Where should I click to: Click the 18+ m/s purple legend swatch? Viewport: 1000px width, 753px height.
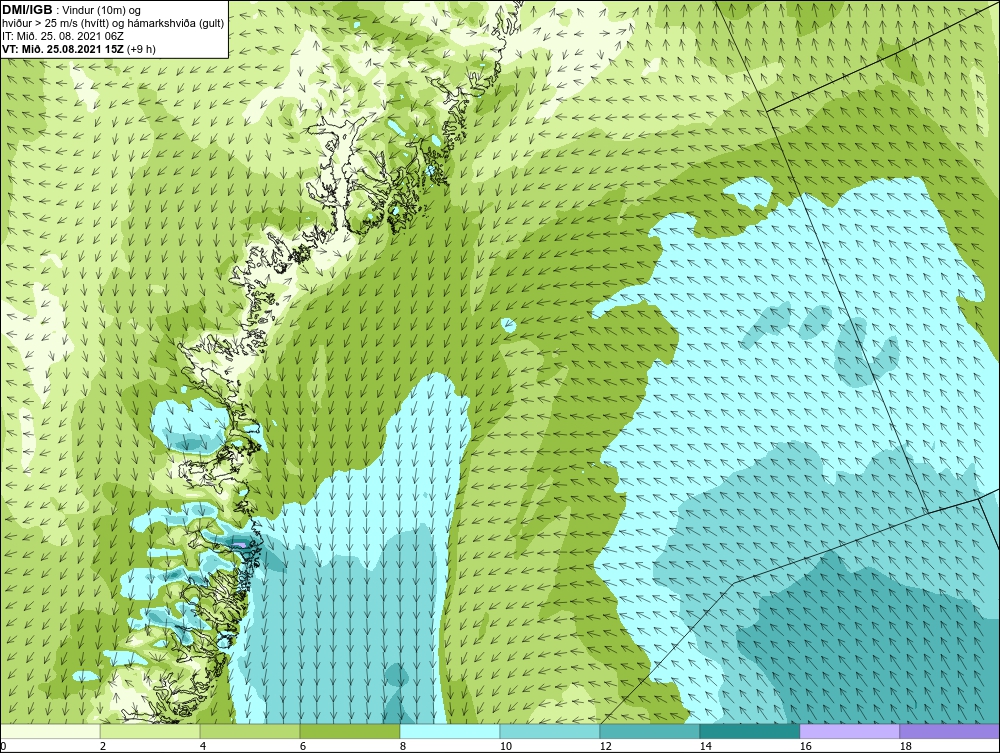click(950, 731)
